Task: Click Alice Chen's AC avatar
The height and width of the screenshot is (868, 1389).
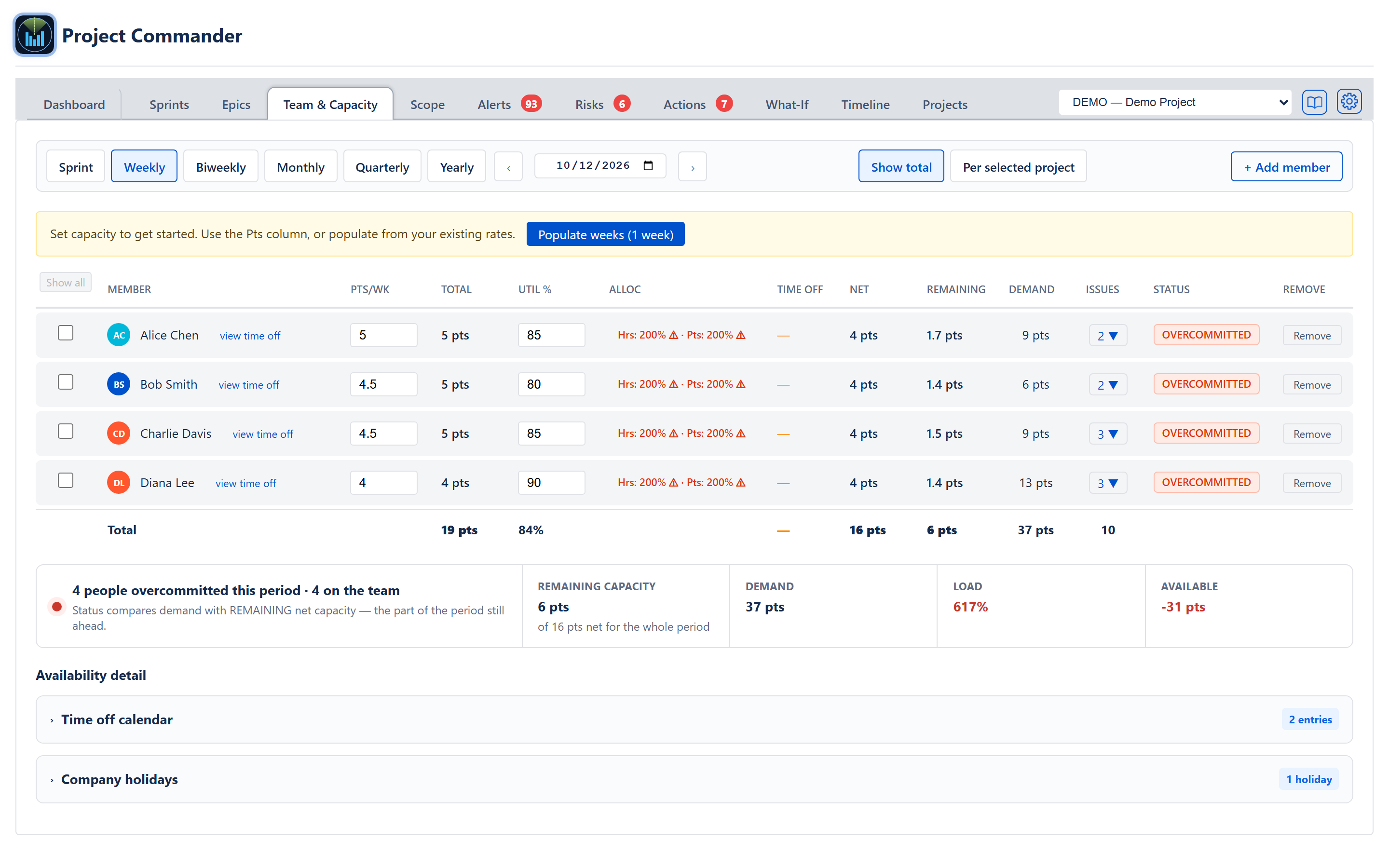Action: [x=119, y=335]
